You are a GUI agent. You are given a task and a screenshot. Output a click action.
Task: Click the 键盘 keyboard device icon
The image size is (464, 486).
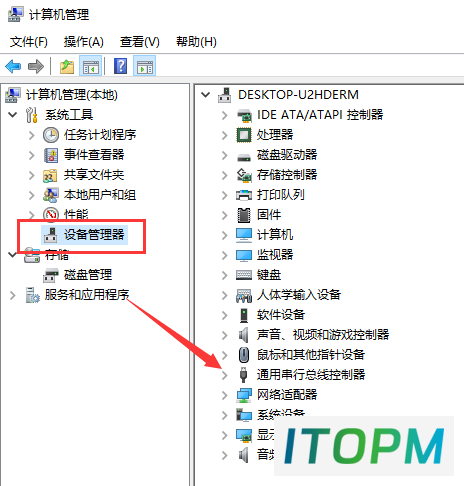pos(244,275)
